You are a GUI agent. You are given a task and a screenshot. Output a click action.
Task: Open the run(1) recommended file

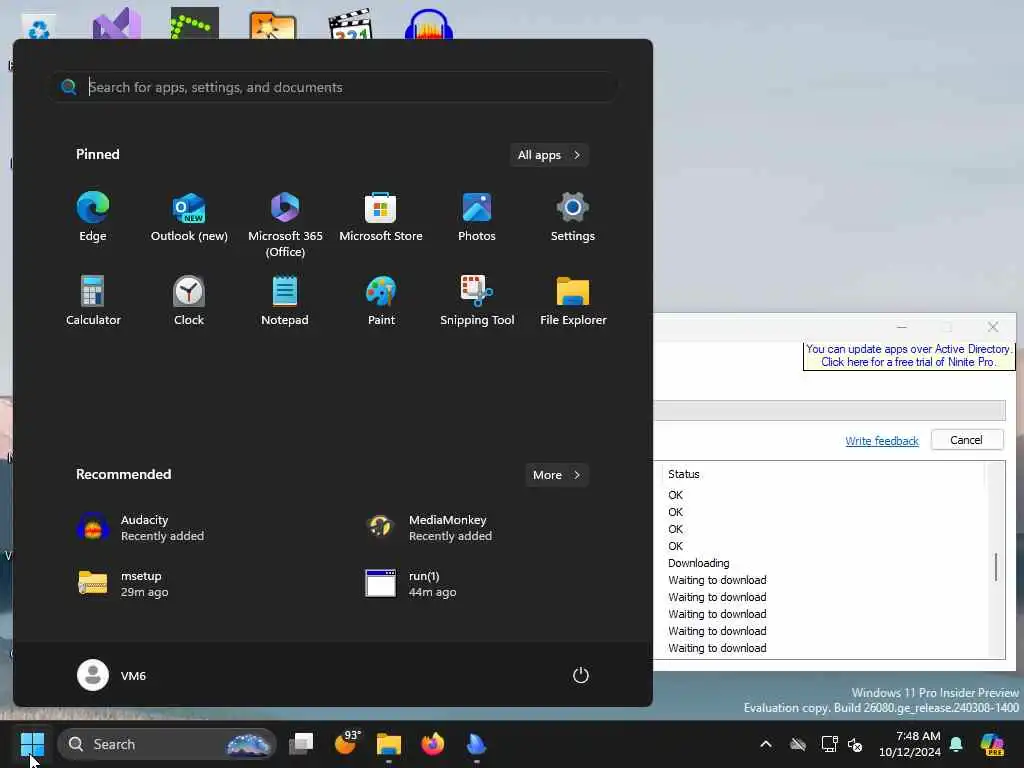(x=411, y=584)
